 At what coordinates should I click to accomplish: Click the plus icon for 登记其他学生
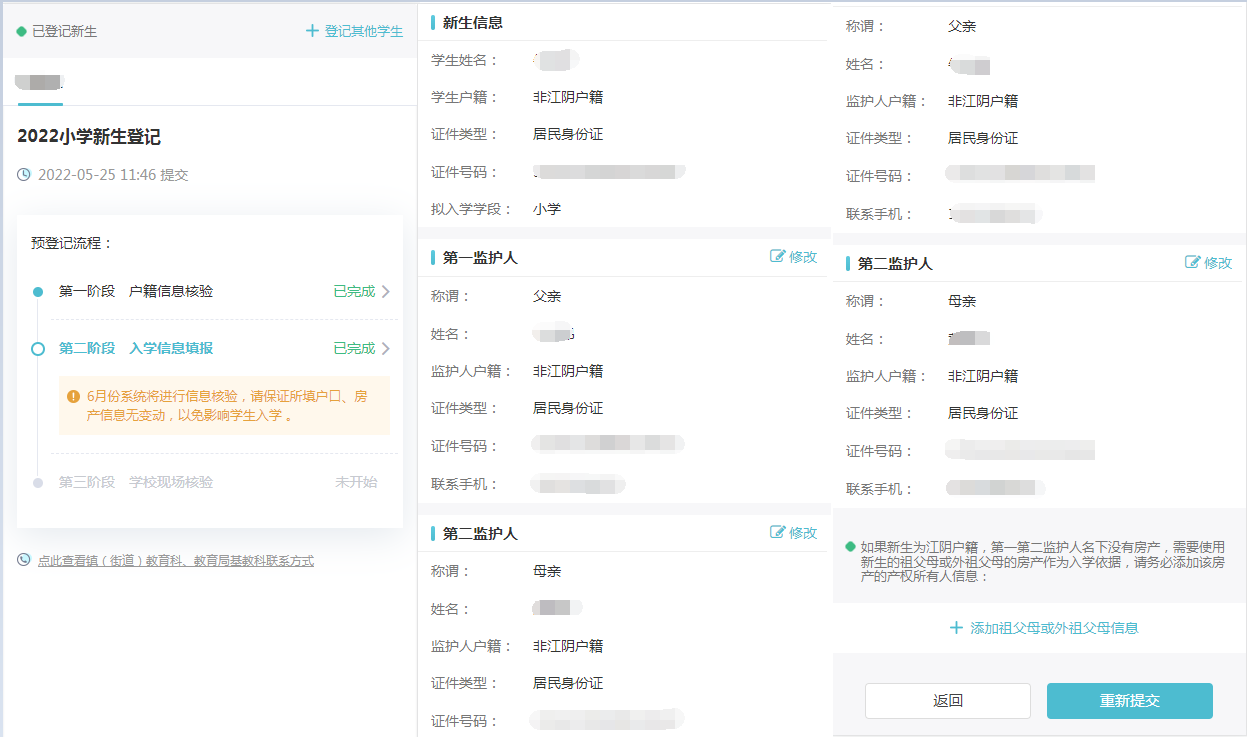312,31
